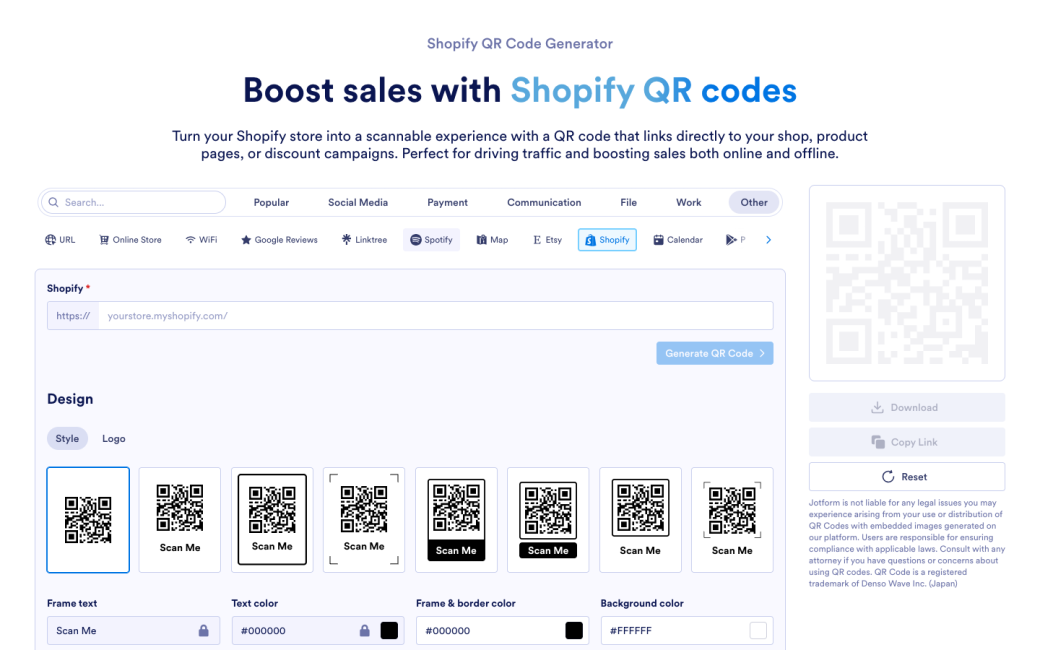Switch to the Work tab
Viewport: 1040px width, 650px height.
pyautogui.click(x=688, y=202)
